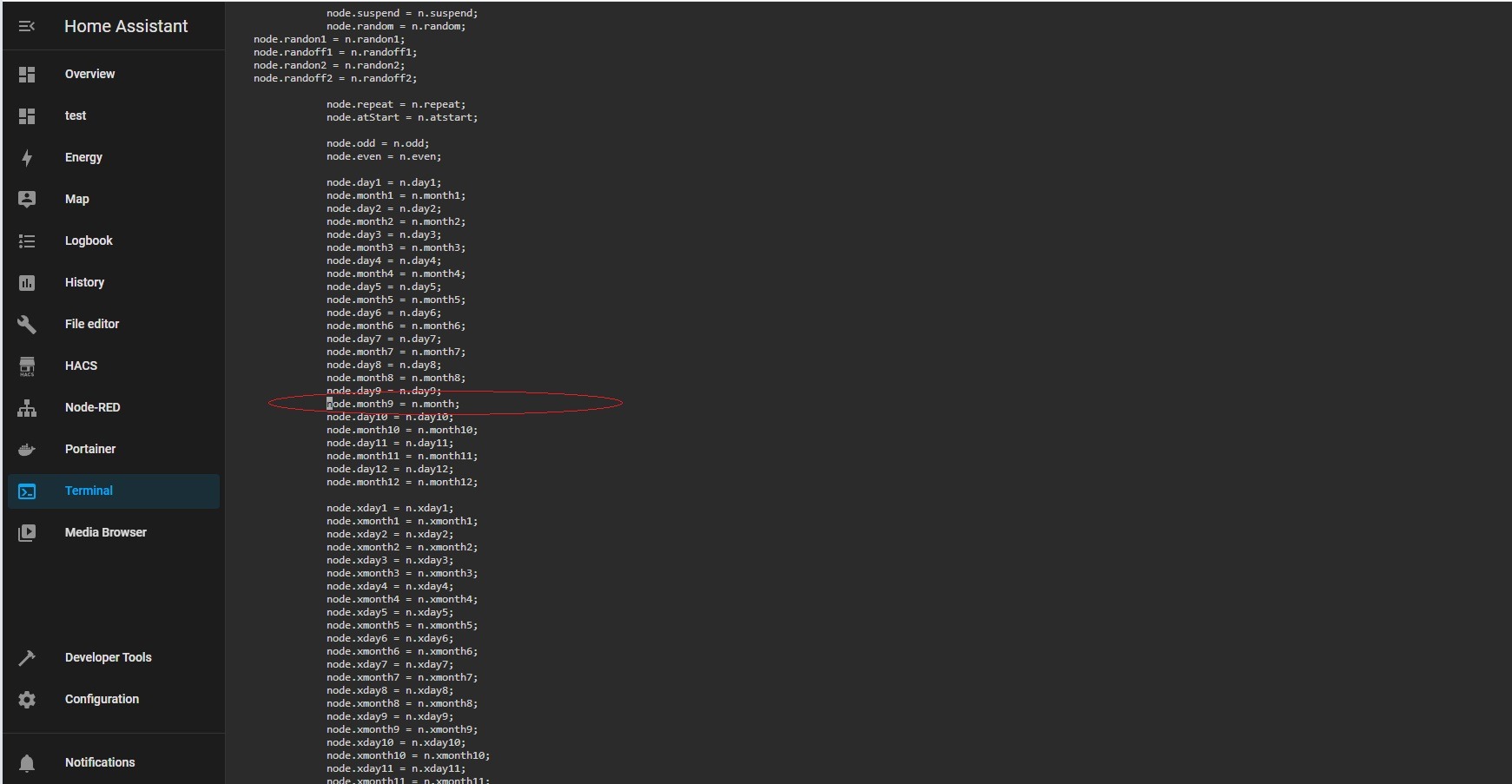The height and width of the screenshot is (784, 1512).
Task: Click the HACS store icon
Action: [27, 366]
